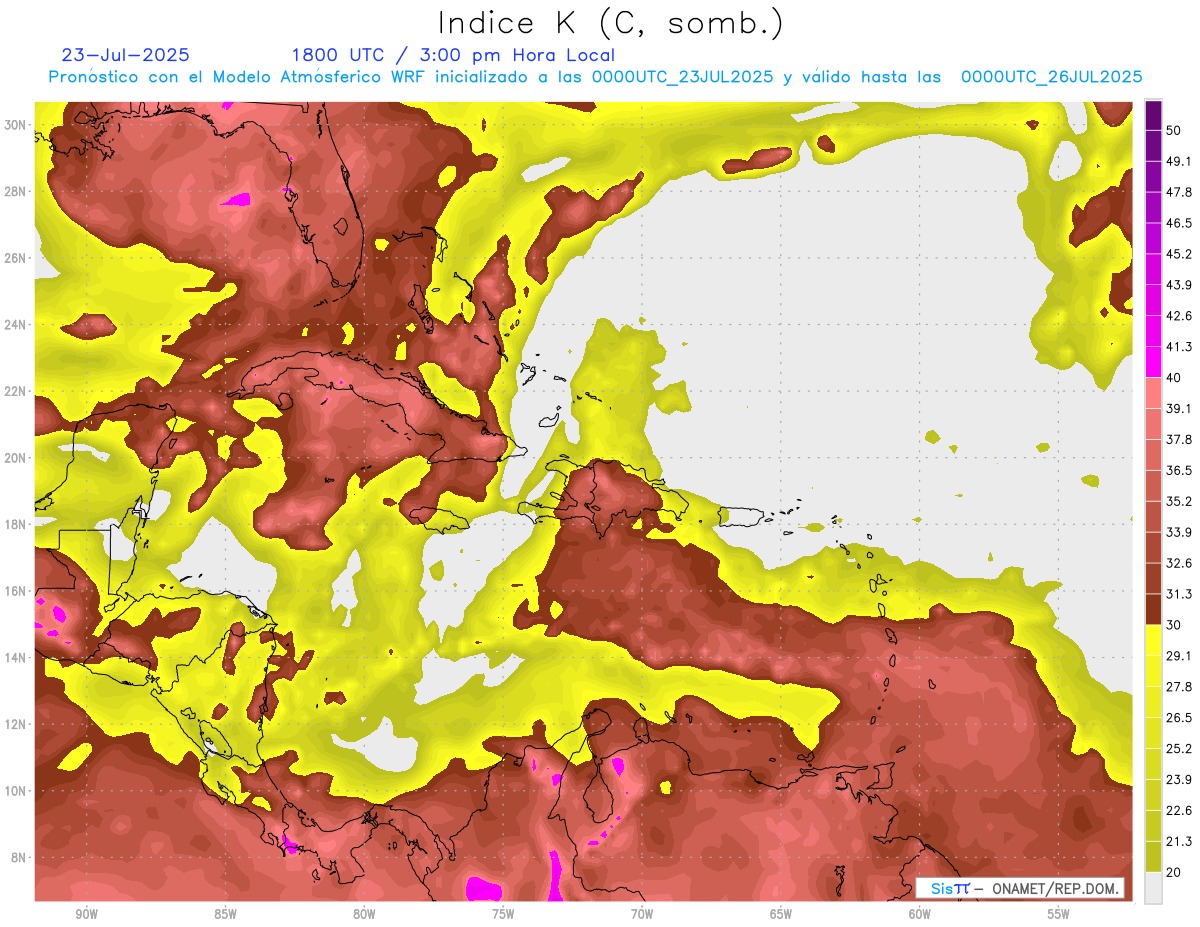Viewport: 1200px width, 927px height.
Task: Click the '24N' latitude label
Action: click(x=15, y=325)
